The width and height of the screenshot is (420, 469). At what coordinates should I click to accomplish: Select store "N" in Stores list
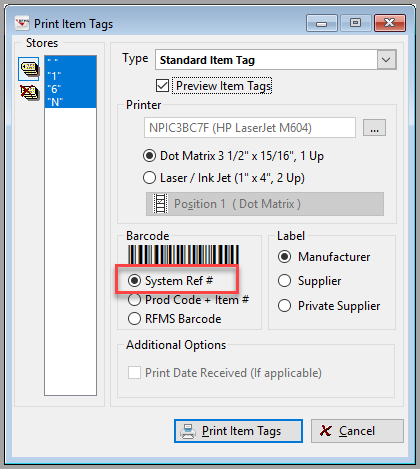[70, 102]
